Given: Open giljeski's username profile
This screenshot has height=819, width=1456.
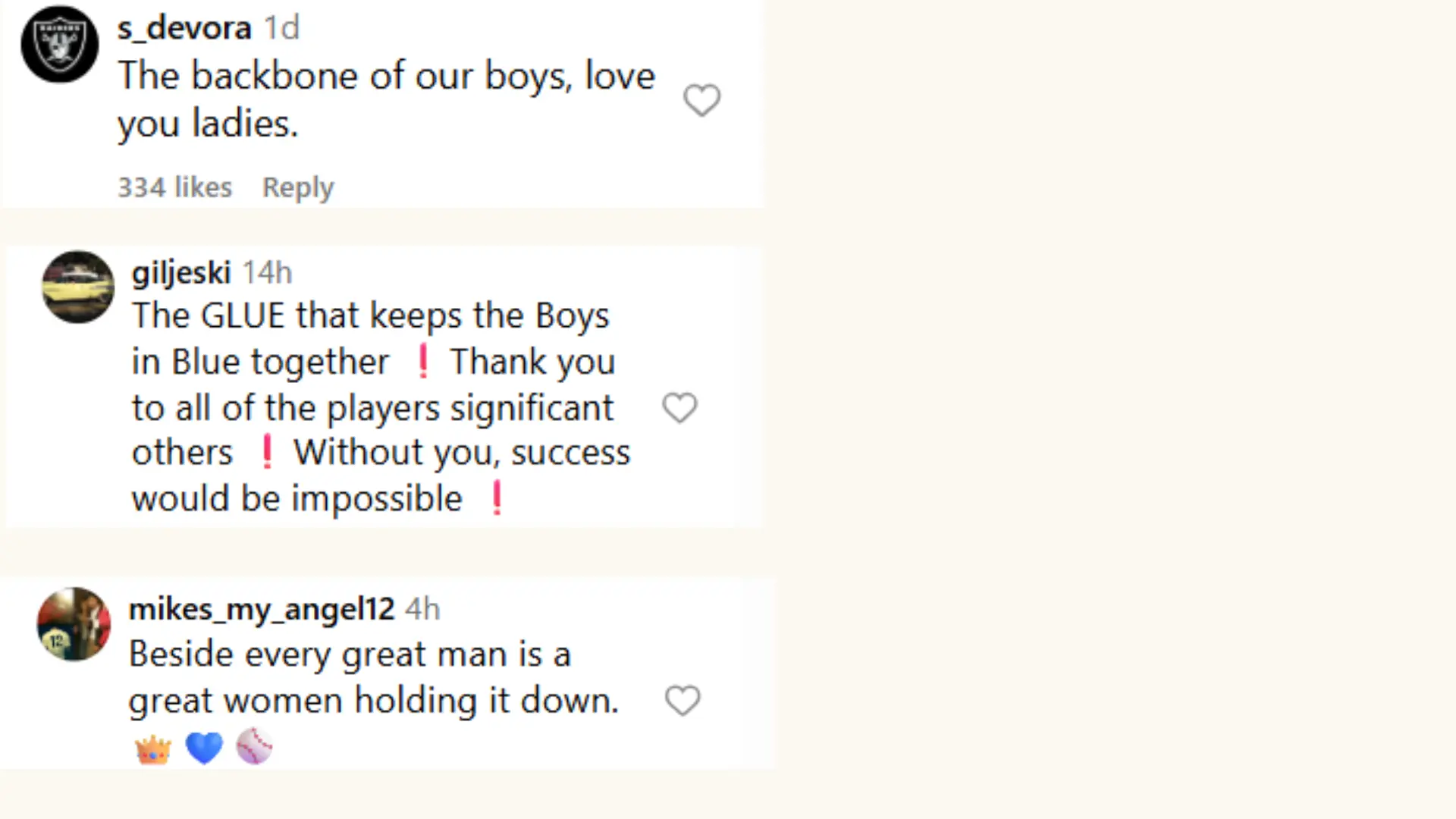Looking at the screenshot, I should [x=180, y=272].
